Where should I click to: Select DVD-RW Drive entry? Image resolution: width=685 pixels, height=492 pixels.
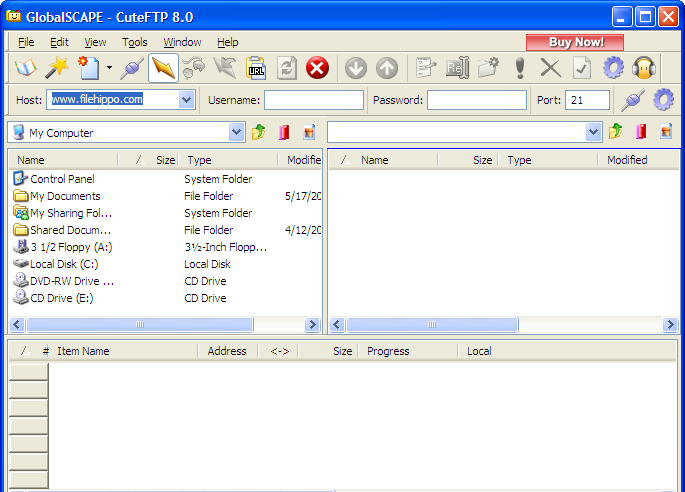(x=64, y=281)
